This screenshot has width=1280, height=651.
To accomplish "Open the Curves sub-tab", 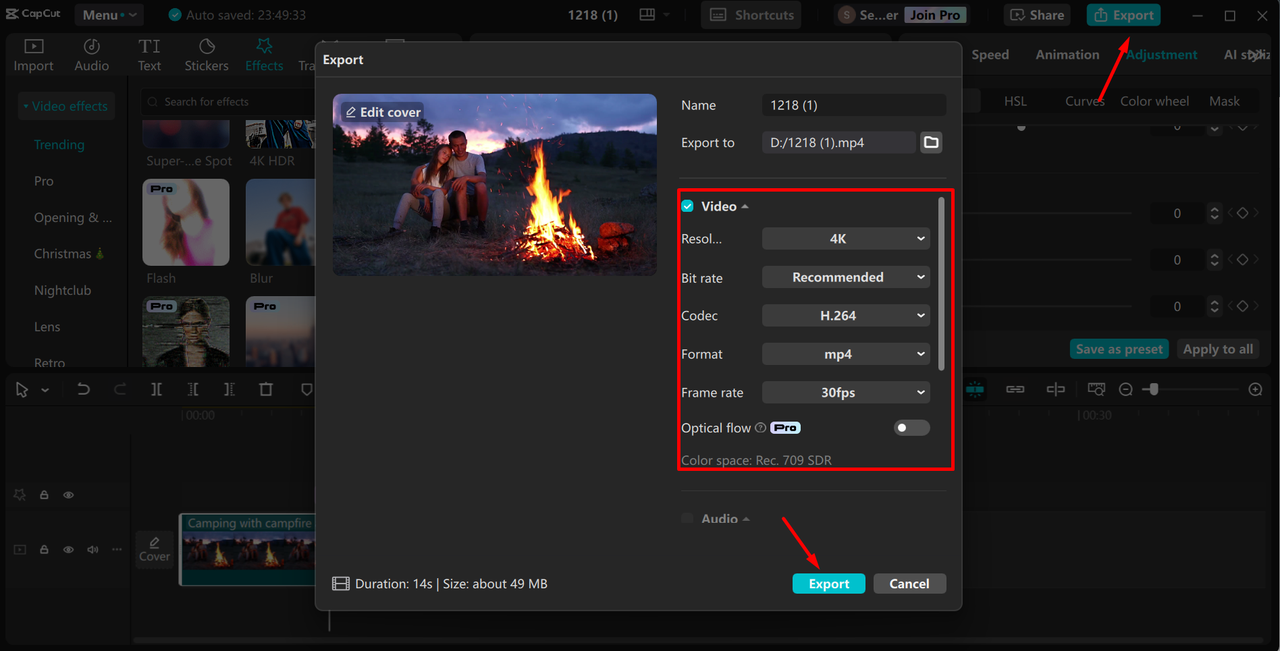I will pos(1084,101).
